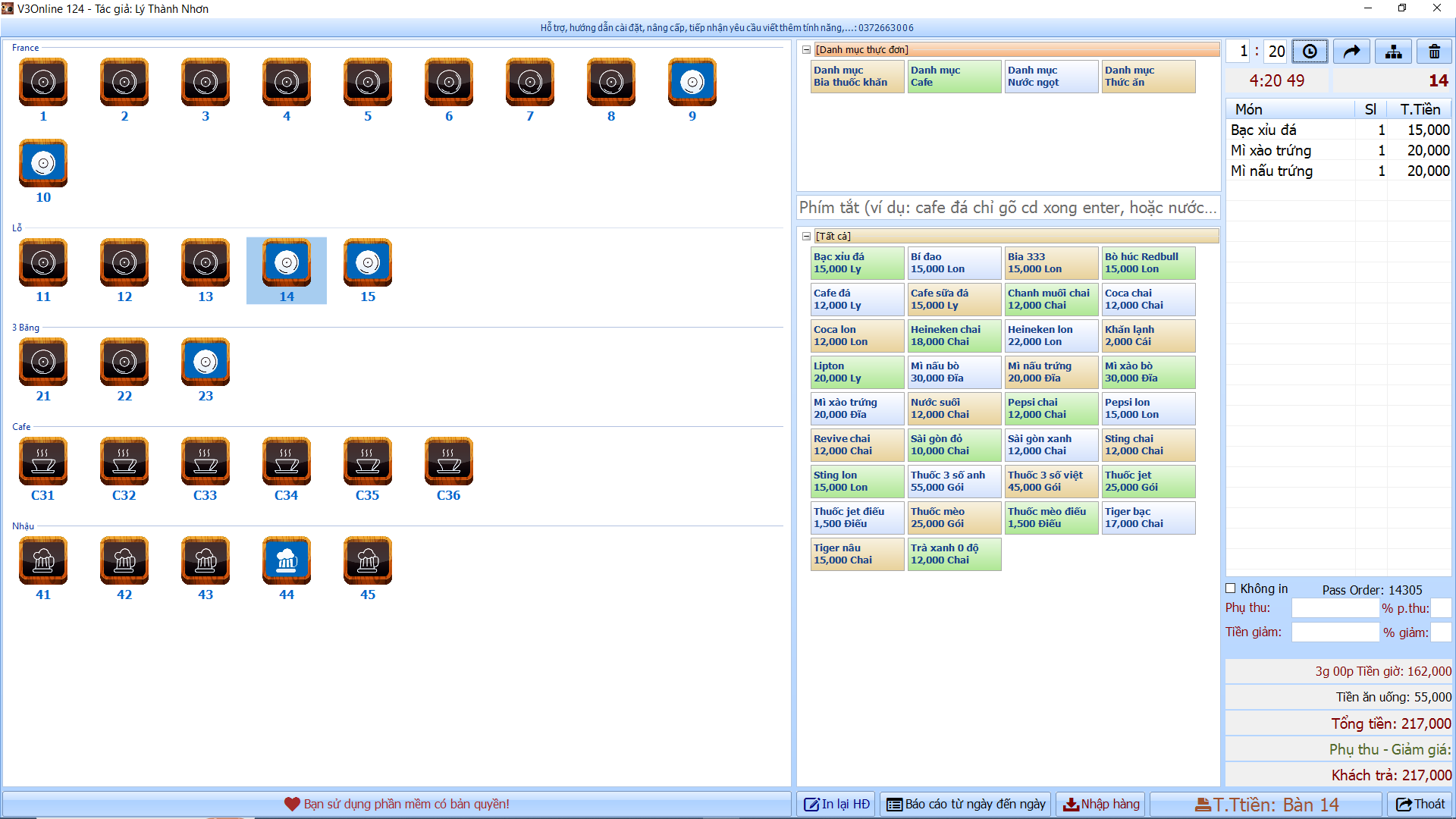1456x819 pixels.
Task: Select table 22 icon
Action: pyautogui.click(x=124, y=362)
